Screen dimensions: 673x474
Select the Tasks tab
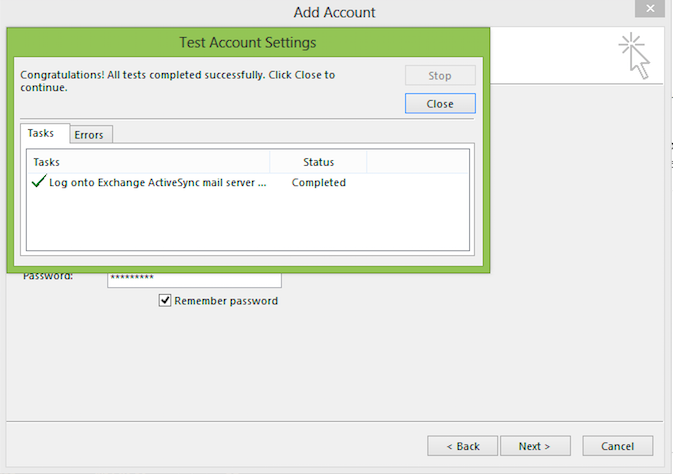coord(41,133)
